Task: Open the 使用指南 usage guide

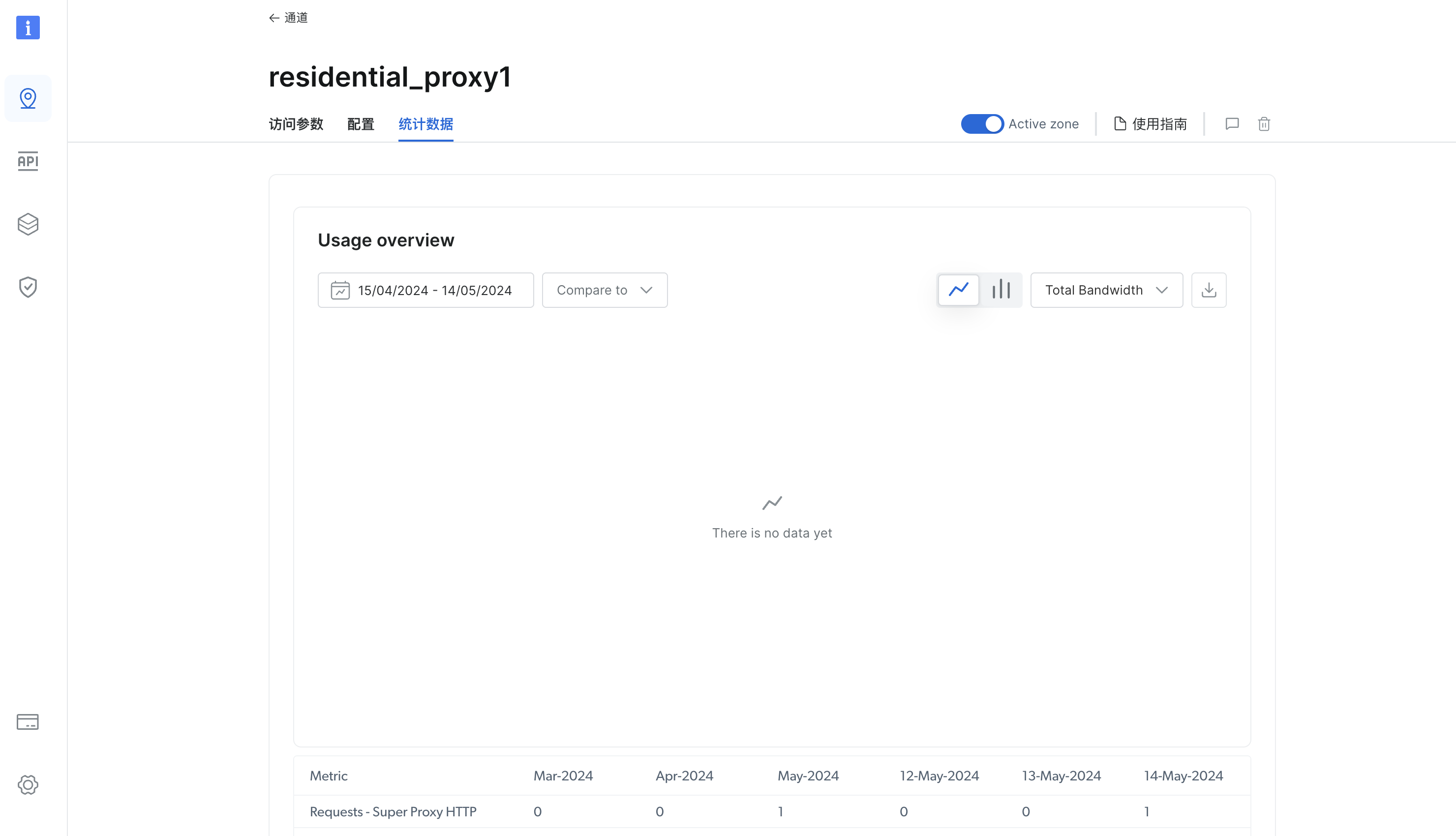Action: [x=1150, y=124]
